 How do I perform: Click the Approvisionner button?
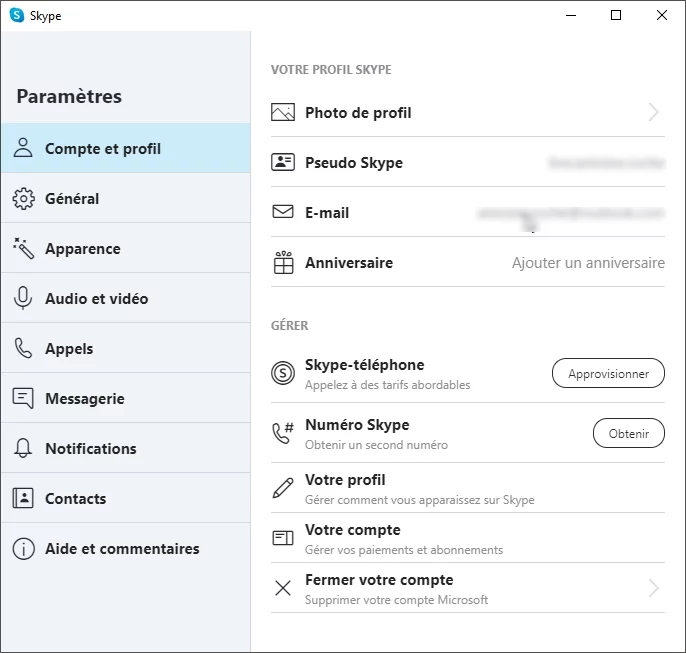point(608,373)
